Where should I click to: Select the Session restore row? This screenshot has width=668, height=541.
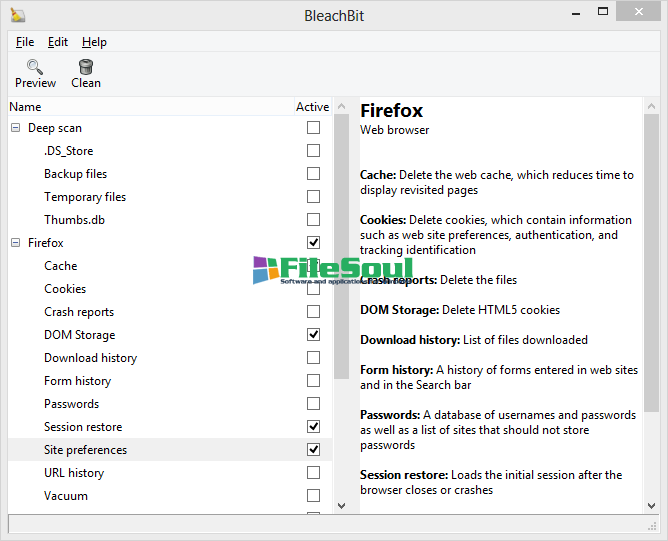170,426
